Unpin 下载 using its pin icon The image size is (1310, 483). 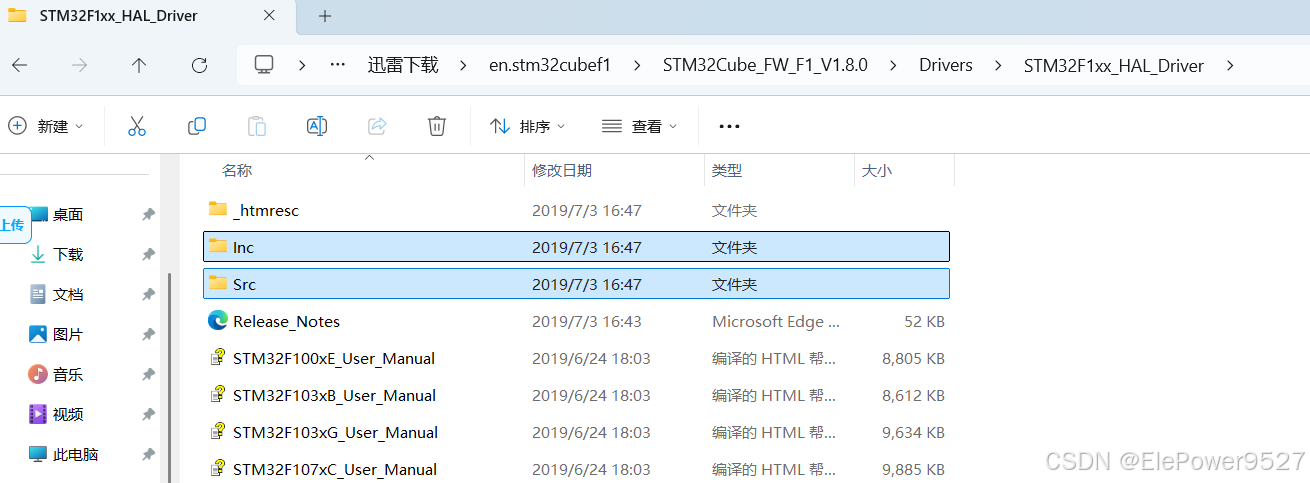tap(148, 255)
